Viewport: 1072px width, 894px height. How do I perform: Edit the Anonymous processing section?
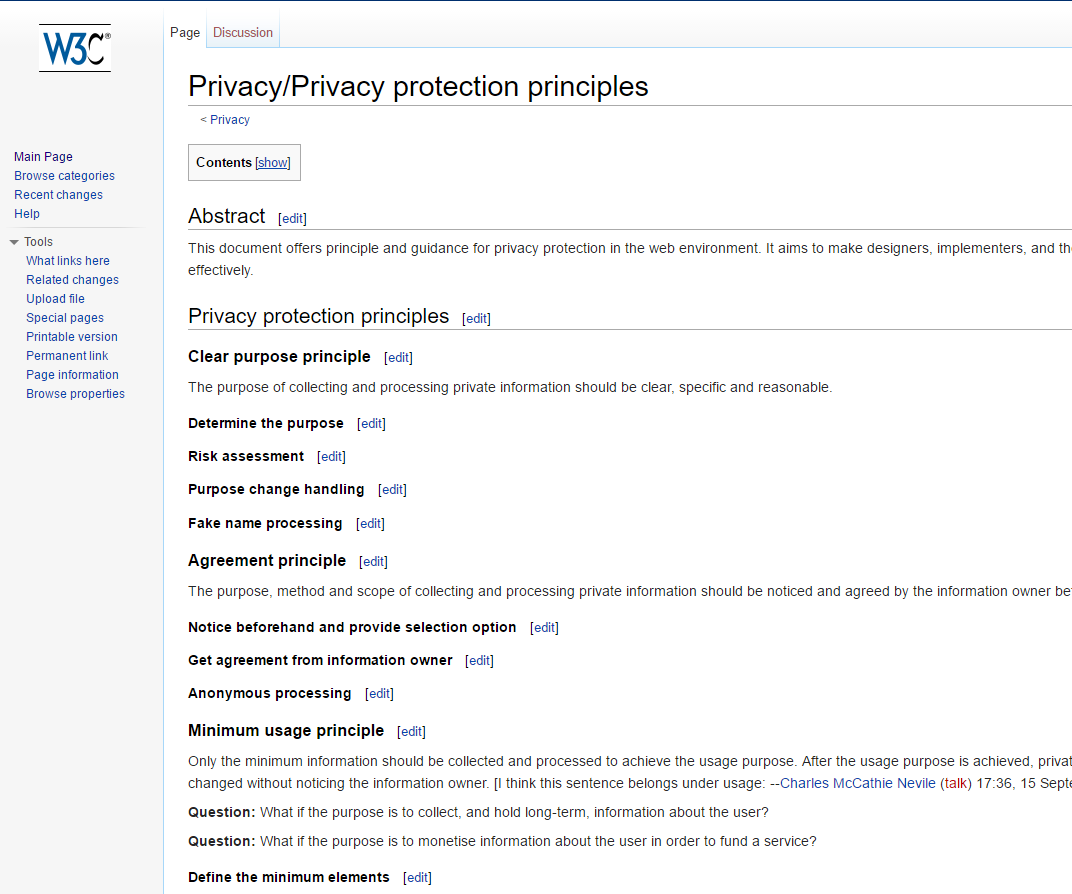tap(379, 694)
